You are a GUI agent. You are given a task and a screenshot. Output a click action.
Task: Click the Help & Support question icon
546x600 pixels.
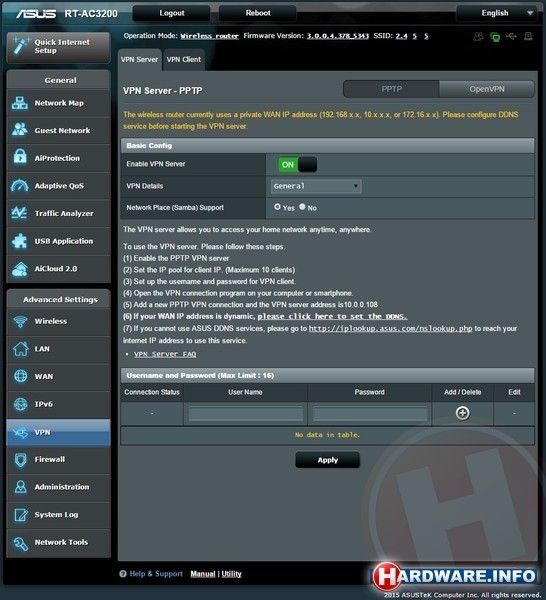tap(123, 574)
